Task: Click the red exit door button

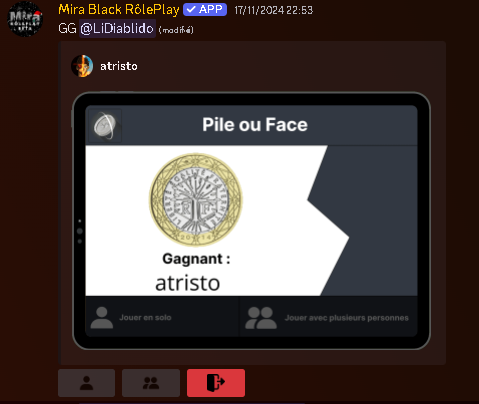Action: 216,383
